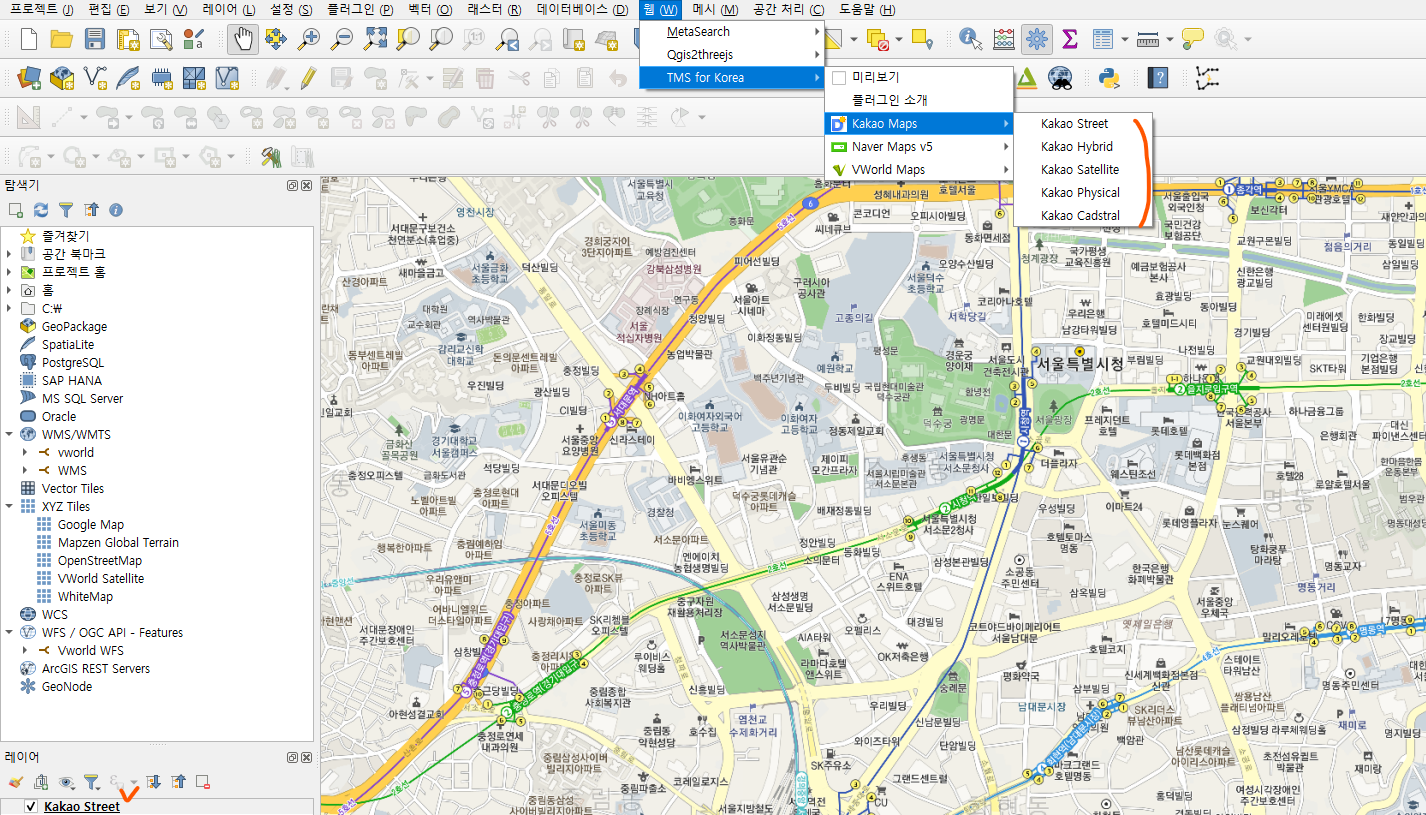Click the Zoom to Layer icon
This screenshot has width=1426, height=815.
pyautogui.click(x=441, y=39)
